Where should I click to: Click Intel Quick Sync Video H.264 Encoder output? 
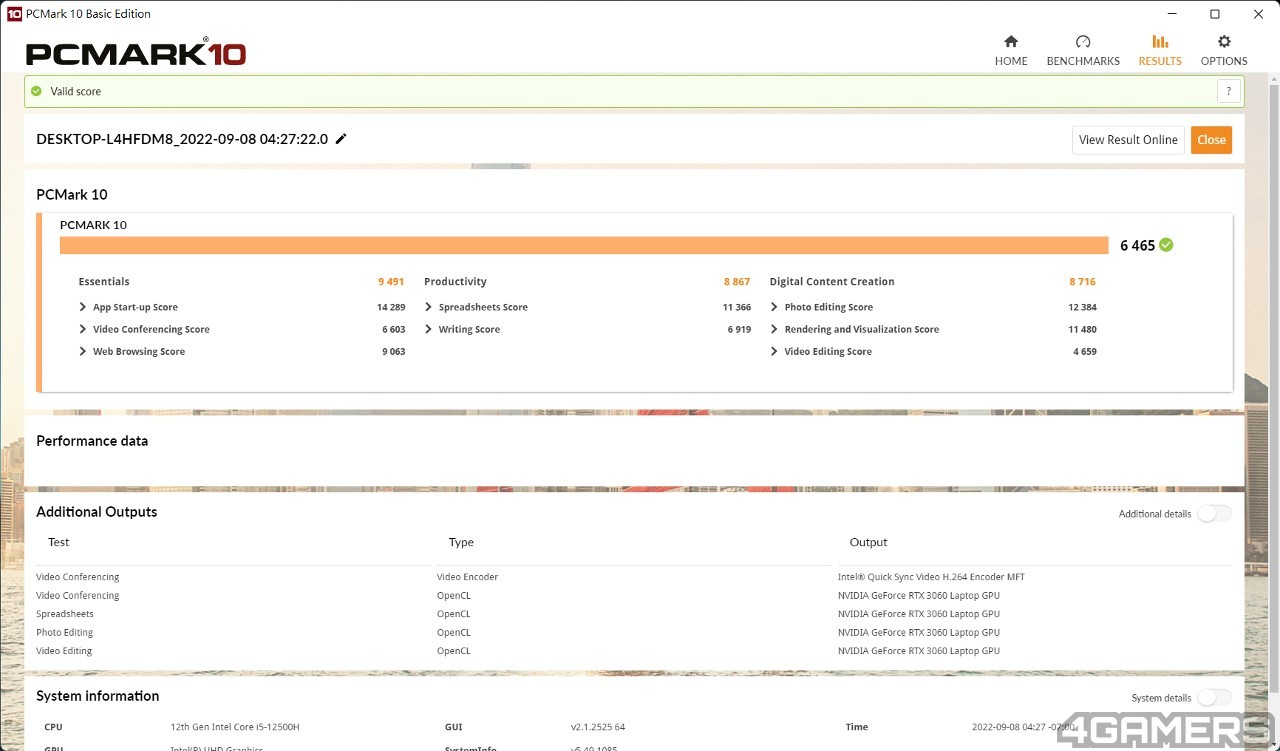pyautogui.click(x=931, y=577)
